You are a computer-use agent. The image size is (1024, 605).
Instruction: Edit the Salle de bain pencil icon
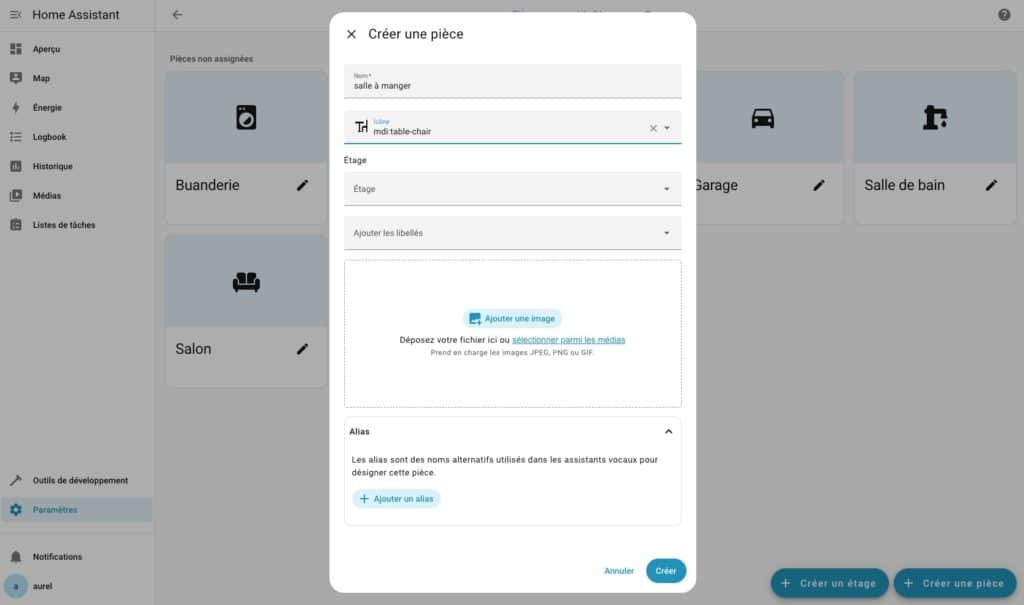(991, 185)
